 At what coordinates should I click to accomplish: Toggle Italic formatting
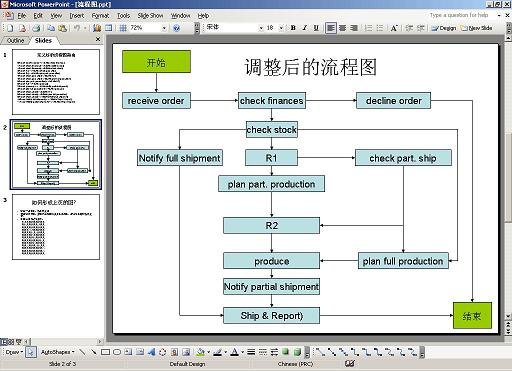304,28
